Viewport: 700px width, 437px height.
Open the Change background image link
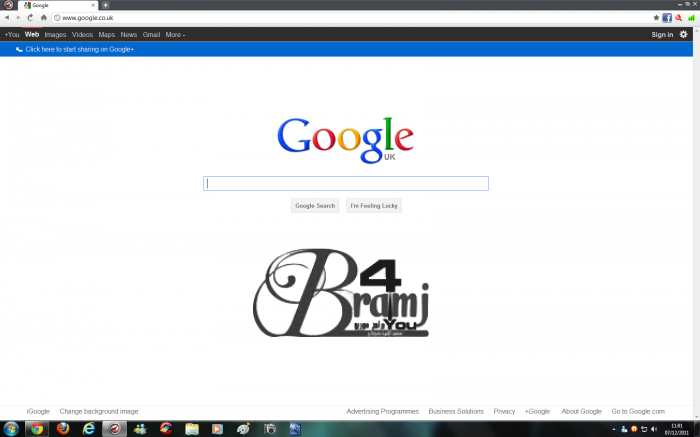pyautogui.click(x=98, y=411)
